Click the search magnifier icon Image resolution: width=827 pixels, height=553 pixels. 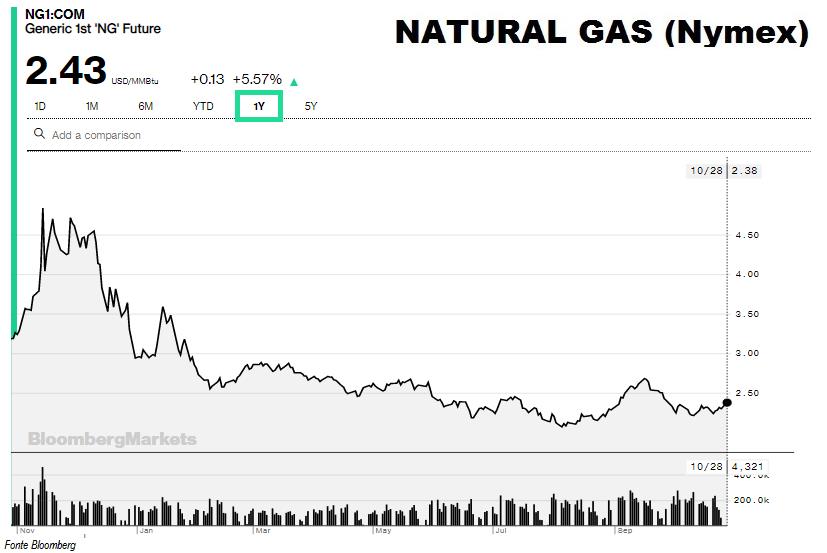point(39,134)
